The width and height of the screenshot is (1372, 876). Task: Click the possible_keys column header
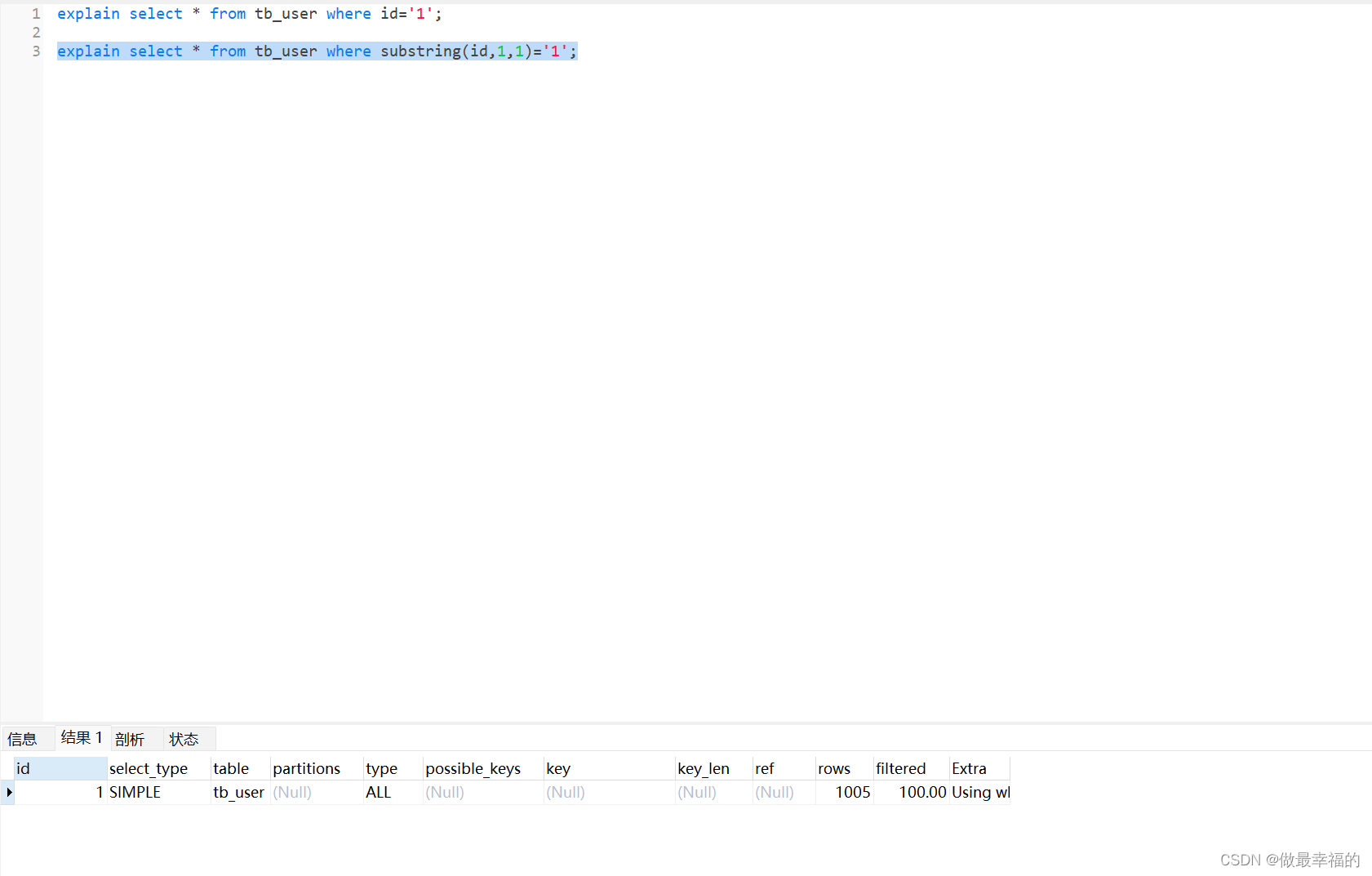point(483,768)
